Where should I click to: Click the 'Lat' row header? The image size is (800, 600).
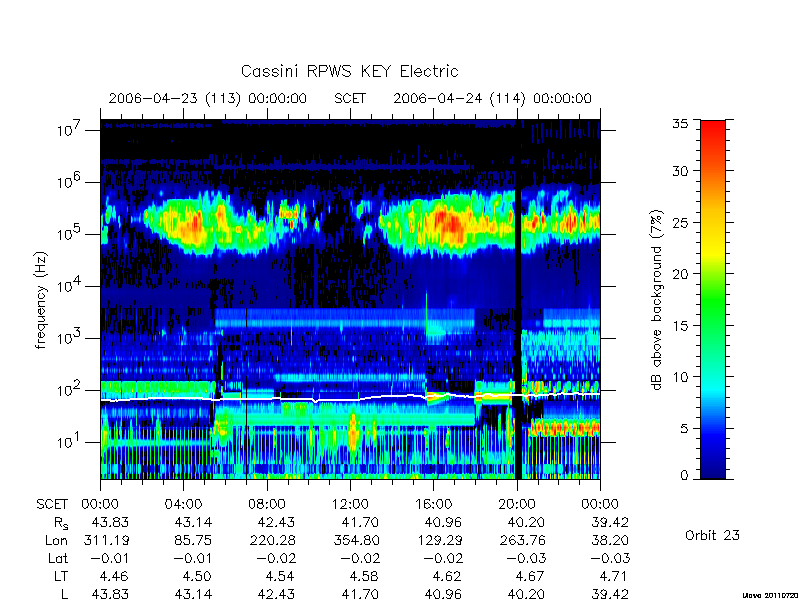(58, 559)
